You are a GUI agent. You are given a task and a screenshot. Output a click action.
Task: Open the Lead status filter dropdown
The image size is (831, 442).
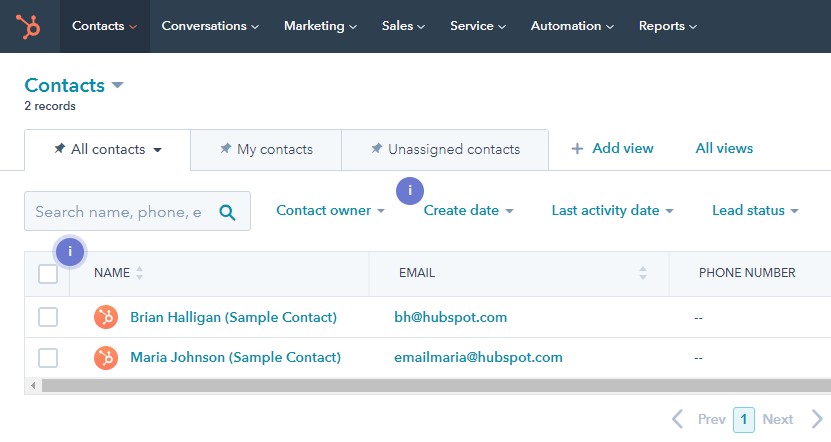pyautogui.click(x=755, y=210)
